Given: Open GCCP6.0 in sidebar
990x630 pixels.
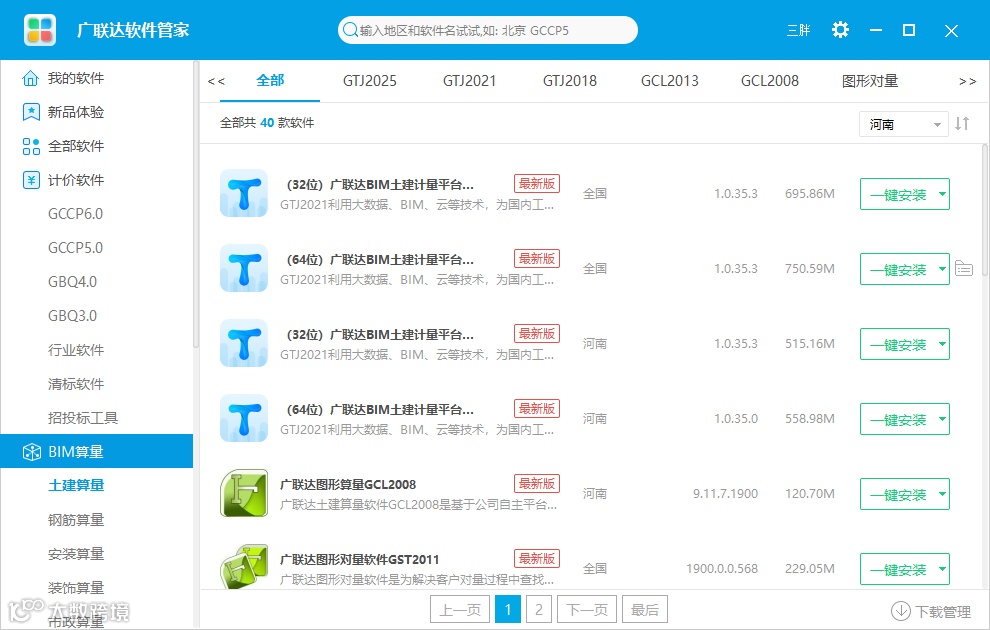Looking at the screenshot, I should pyautogui.click(x=75, y=214).
